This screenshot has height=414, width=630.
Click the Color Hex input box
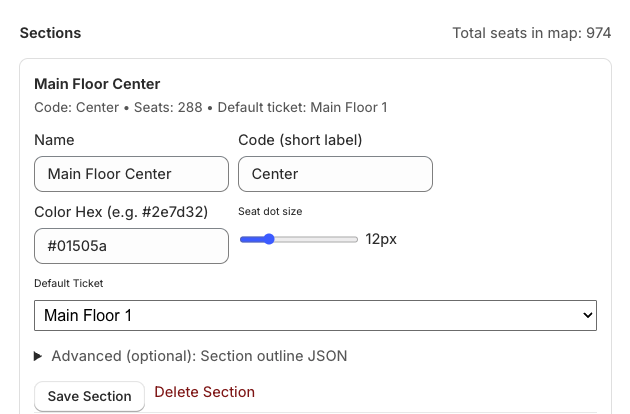point(131,246)
